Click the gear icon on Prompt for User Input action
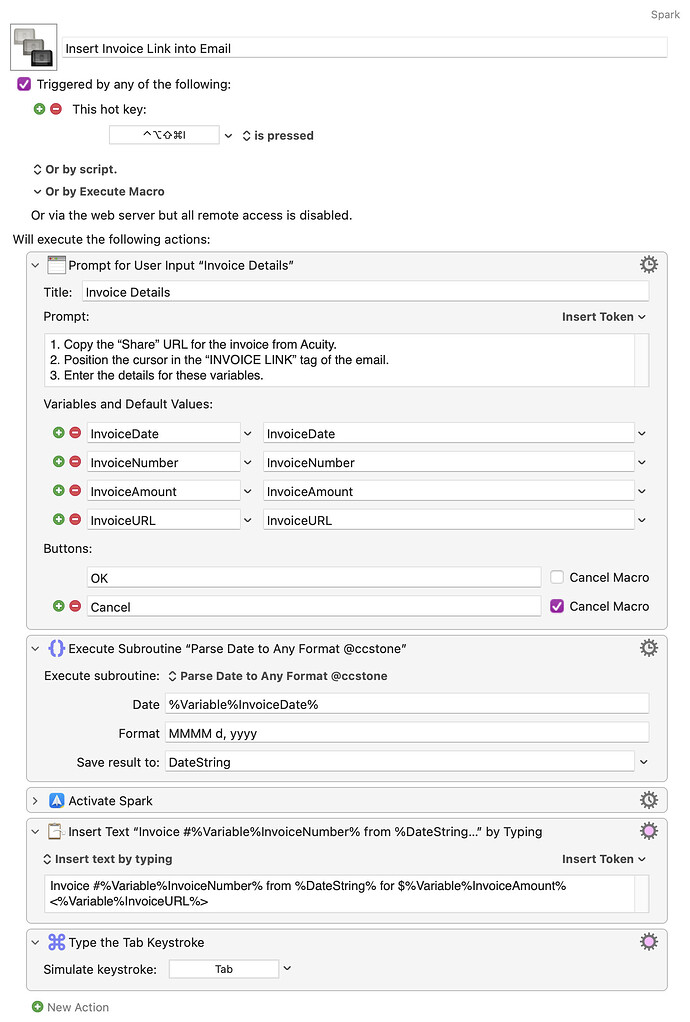This screenshot has width=690, height=1022. point(649,265)
